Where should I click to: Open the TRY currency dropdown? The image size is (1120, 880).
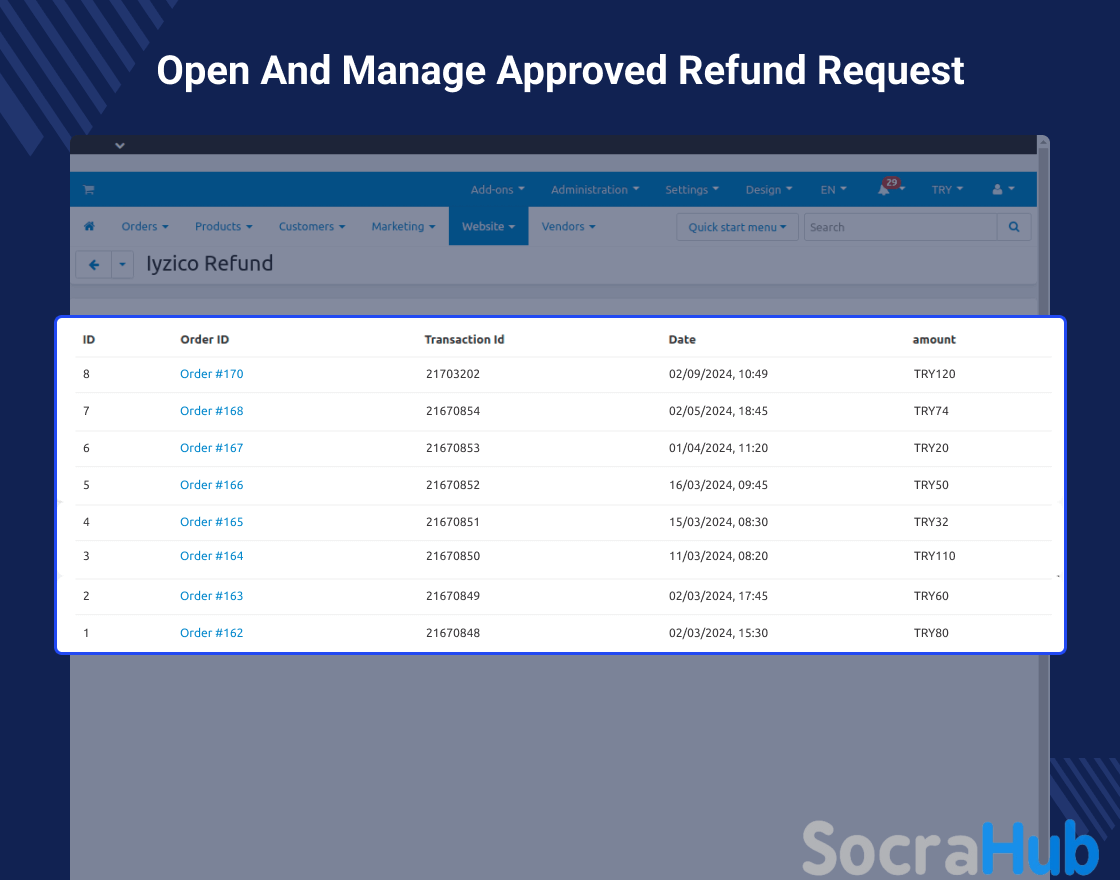click(x=947, y=189)
